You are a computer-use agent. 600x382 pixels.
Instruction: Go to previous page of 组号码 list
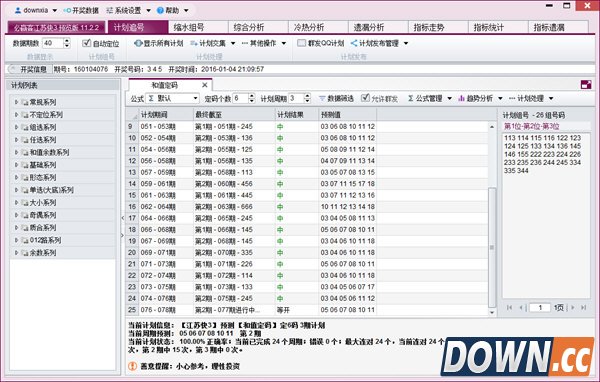coord(521,307)
